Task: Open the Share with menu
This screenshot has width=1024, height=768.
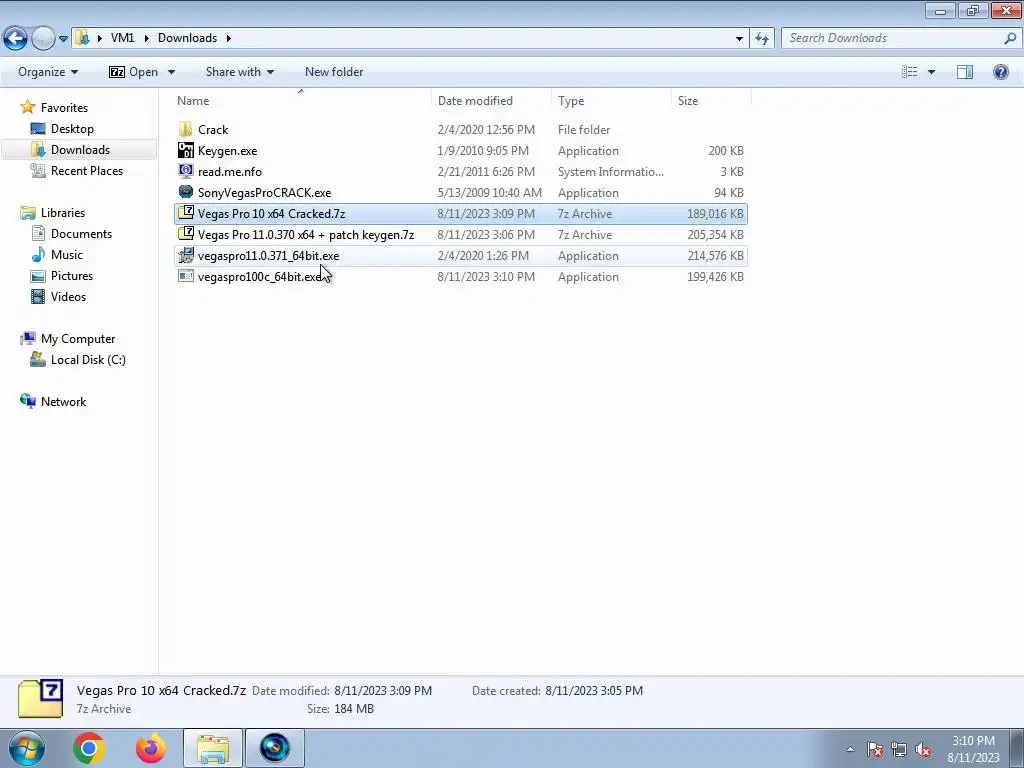Action: point(240,72)
